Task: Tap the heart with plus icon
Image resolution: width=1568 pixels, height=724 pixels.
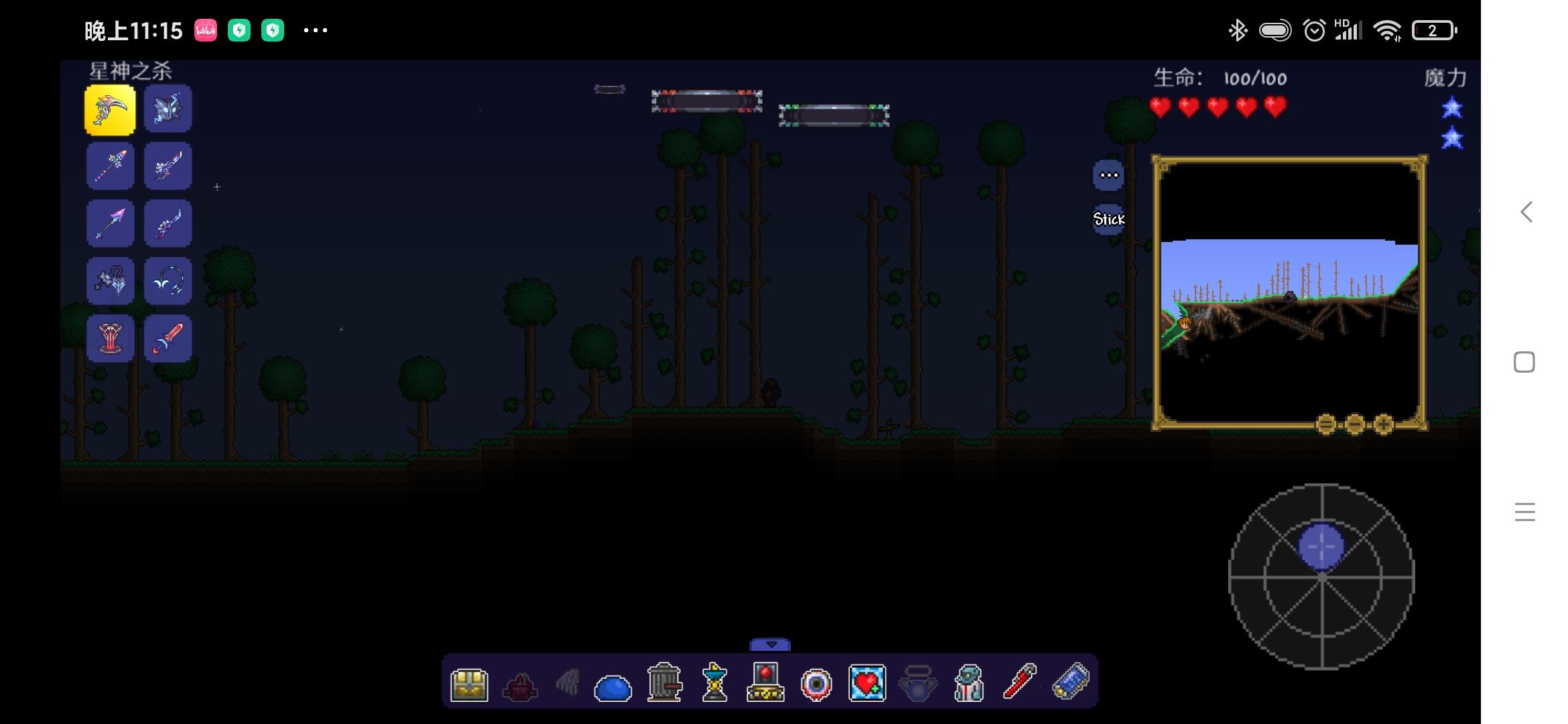Action: click(867, 683)
